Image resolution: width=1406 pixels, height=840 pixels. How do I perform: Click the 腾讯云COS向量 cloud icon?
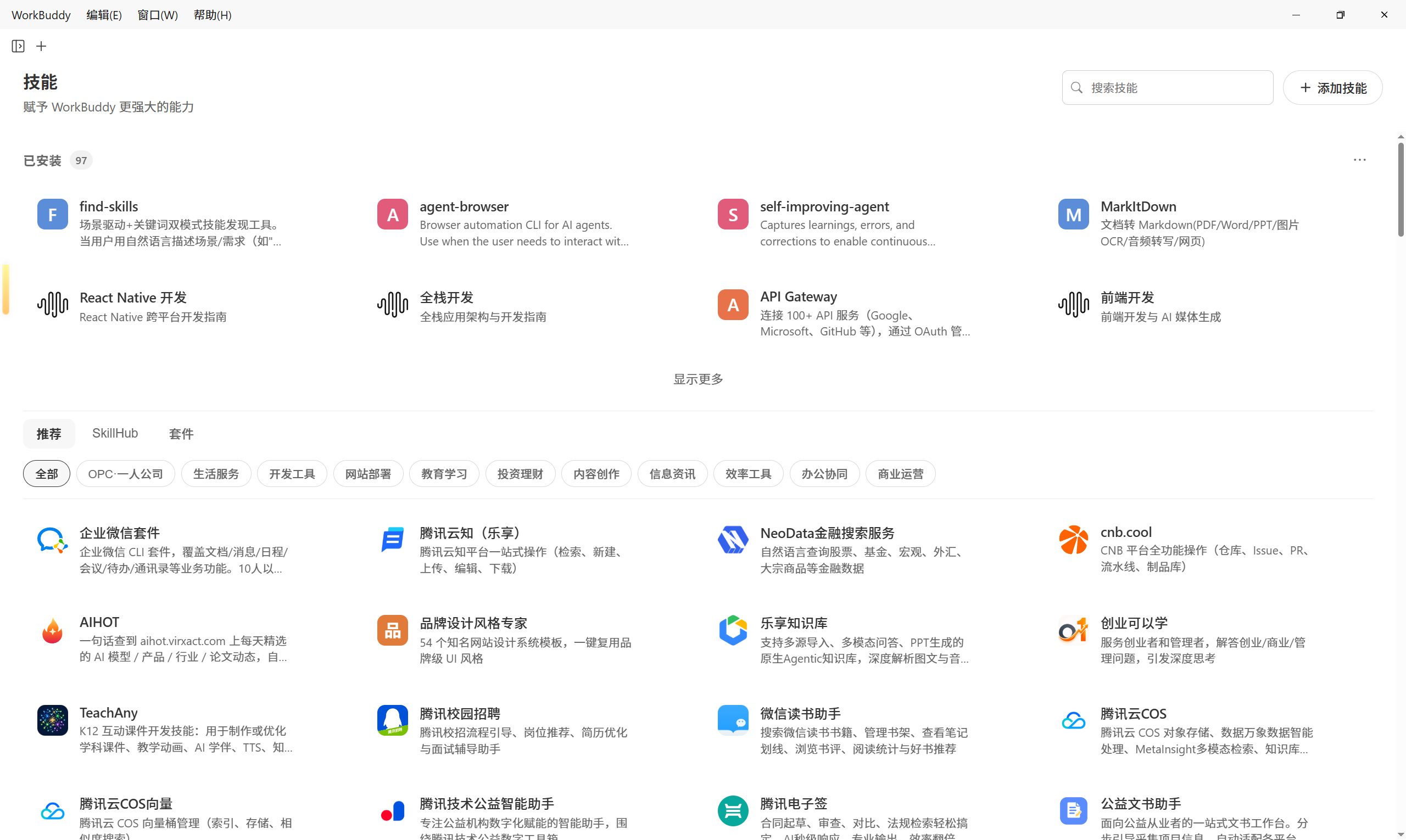coord(53,810)
